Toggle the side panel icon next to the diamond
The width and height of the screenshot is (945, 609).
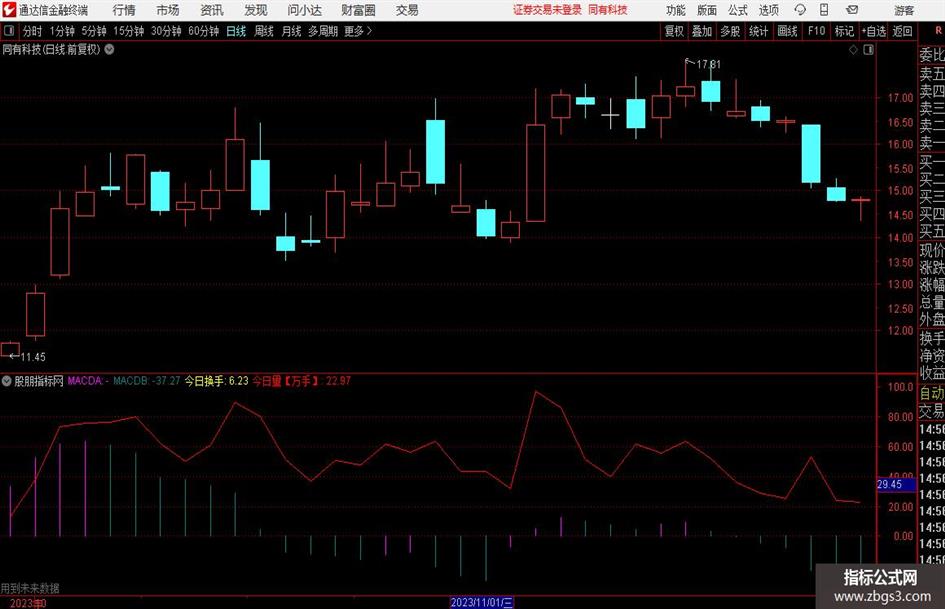tap(868, 50)
